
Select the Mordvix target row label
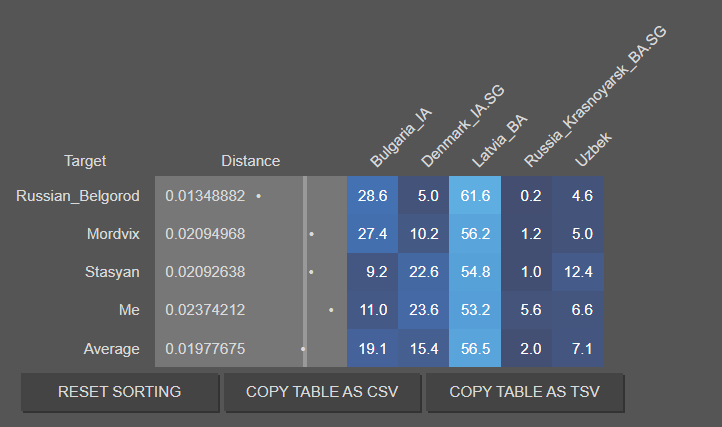(113, 234)
